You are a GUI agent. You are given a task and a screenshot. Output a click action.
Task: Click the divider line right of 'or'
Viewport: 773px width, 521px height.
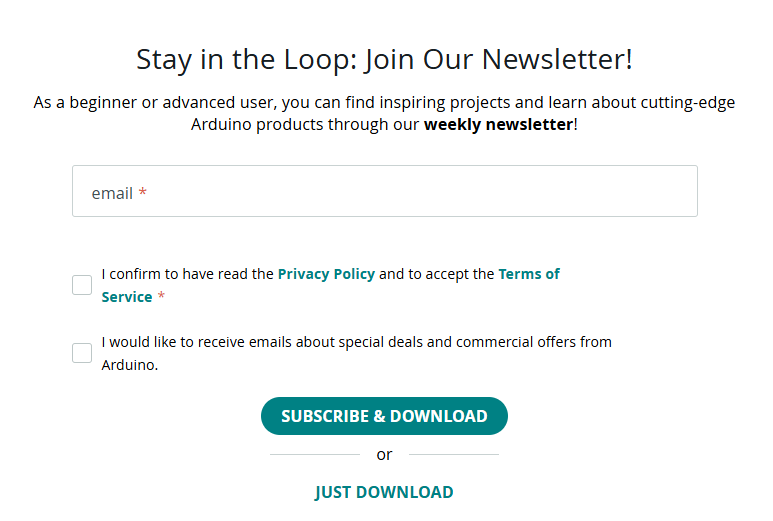(453, 455)
